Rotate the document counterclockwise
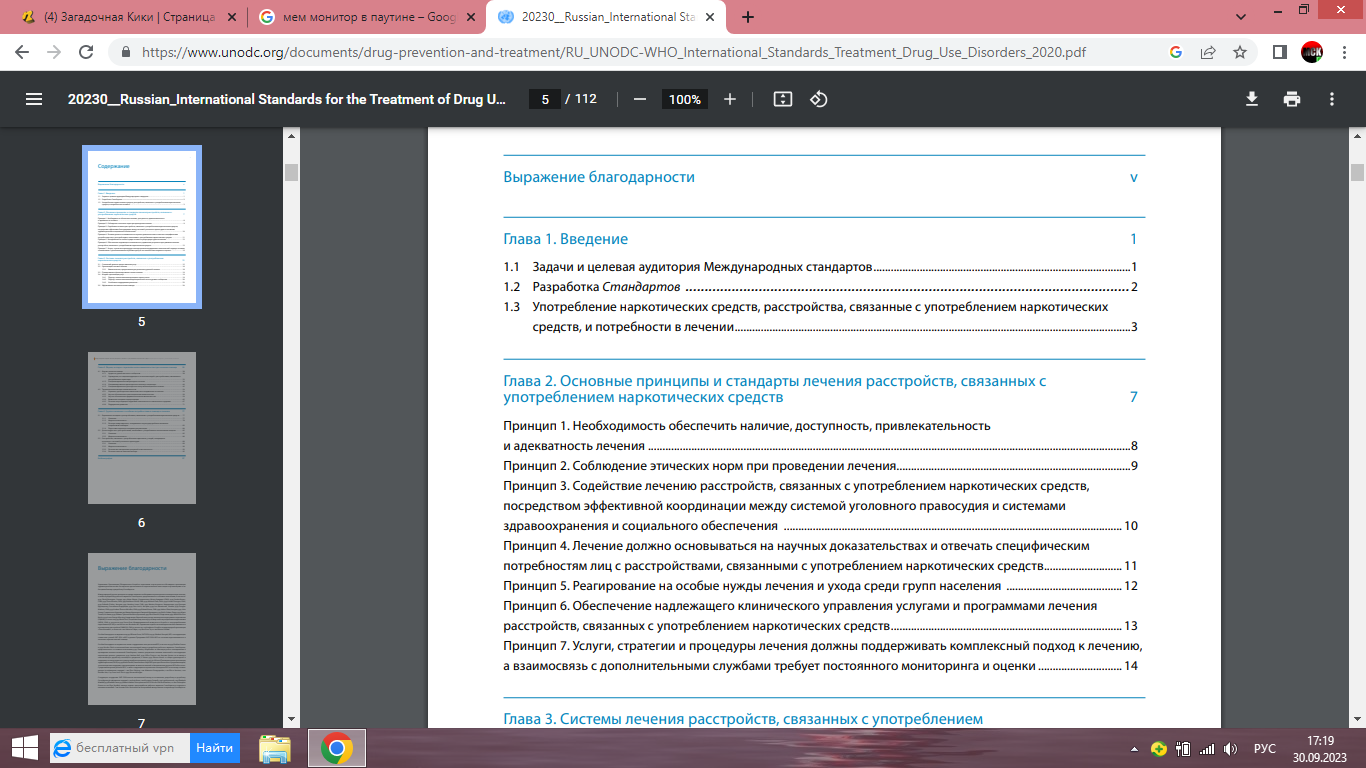This screenshot has height=768, width=1366. 819,99
